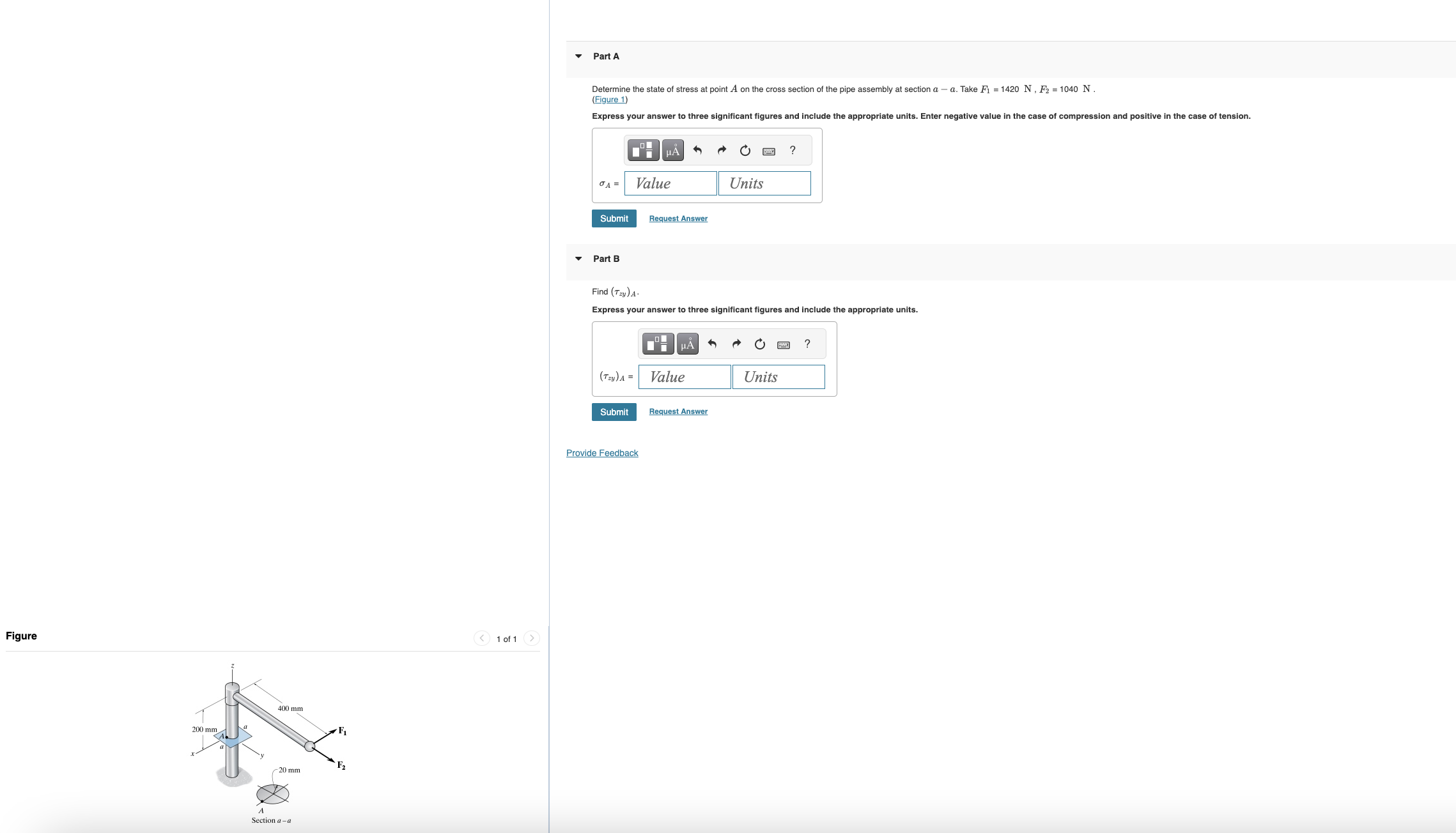
Task: Click templates icon in Part B toolbar
Action: (658, 344)
